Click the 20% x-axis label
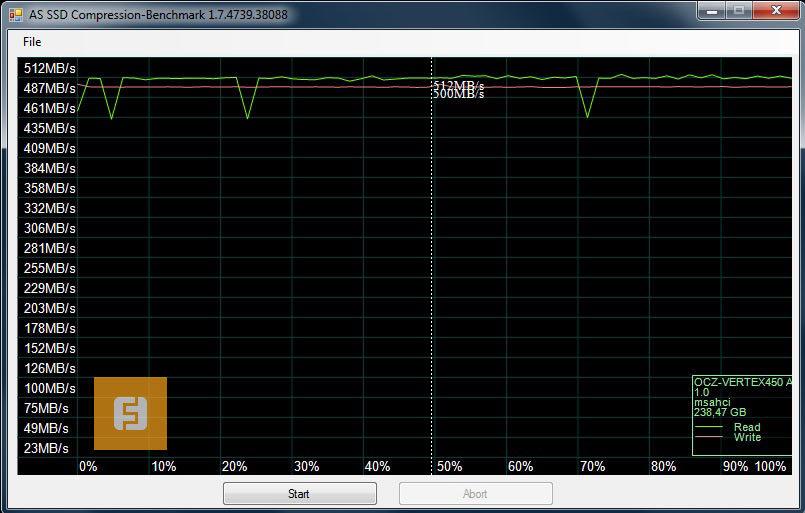This screenshot has height=513, width=805. pos(235,466)
